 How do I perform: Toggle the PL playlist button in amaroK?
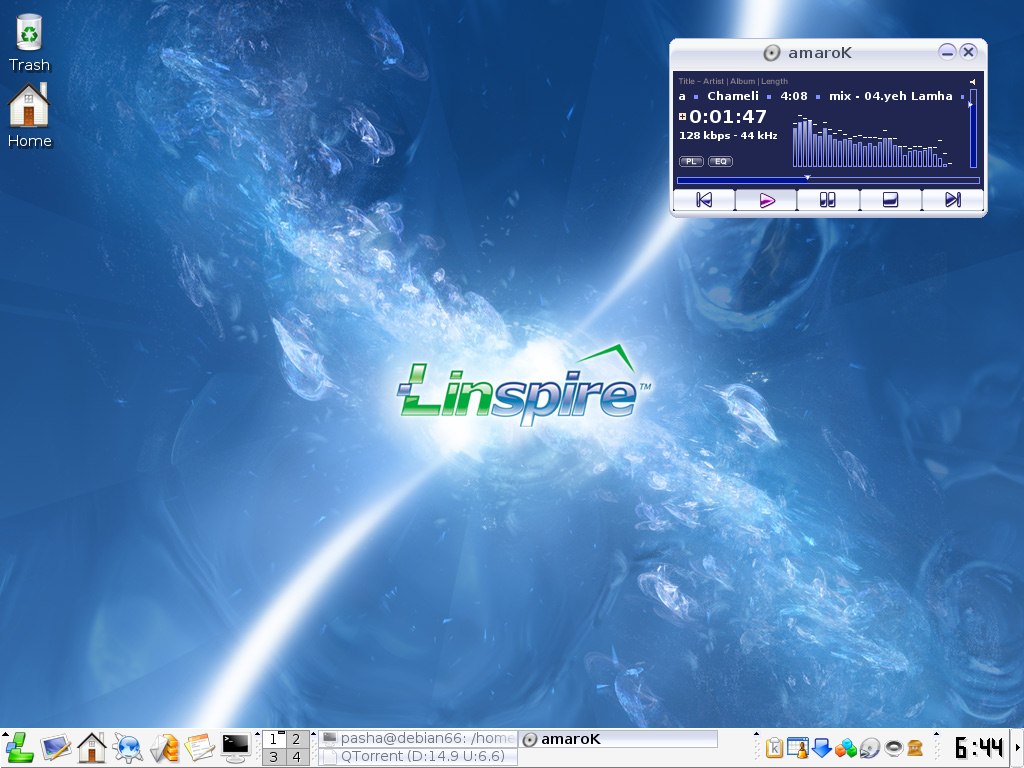(691, 161)
